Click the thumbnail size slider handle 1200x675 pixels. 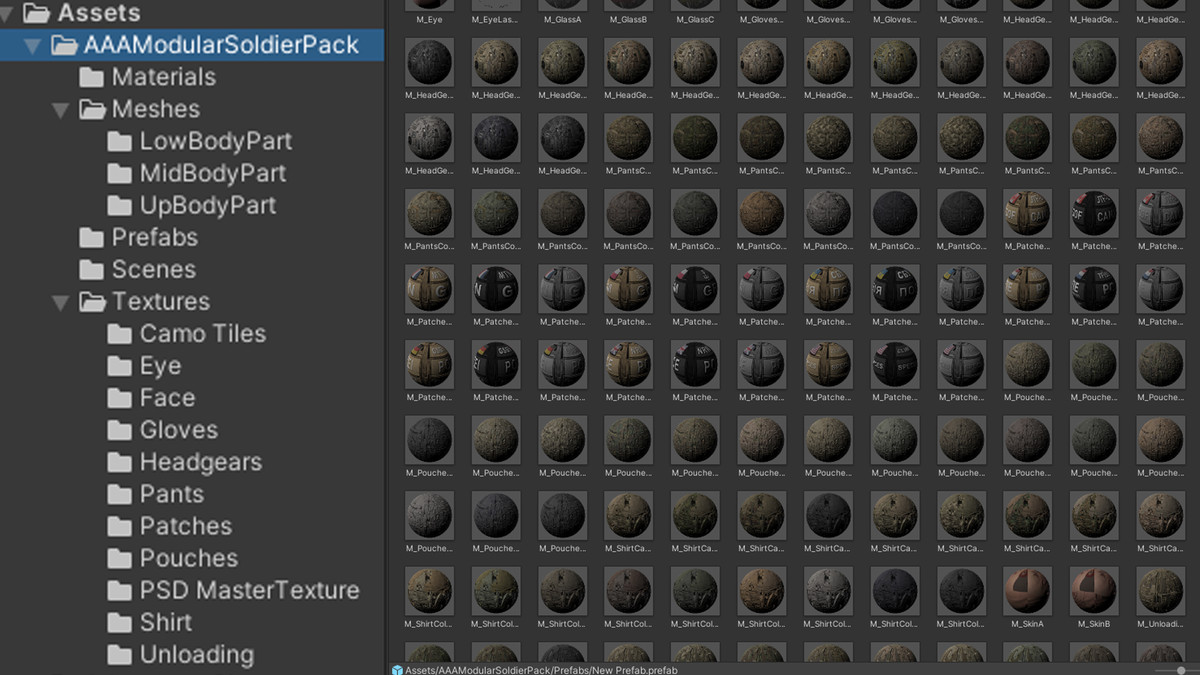click(x=1181, y=670)
